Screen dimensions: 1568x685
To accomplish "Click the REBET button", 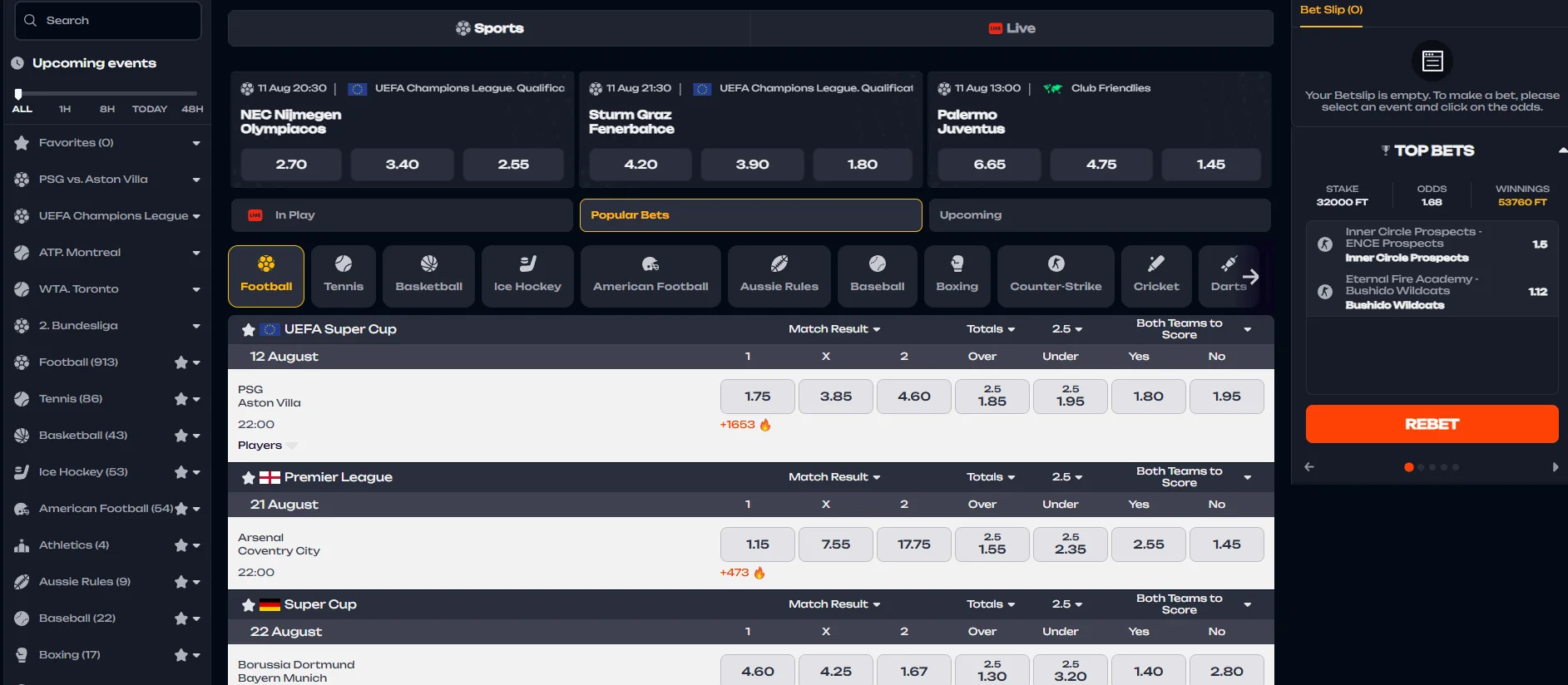I will [1432, 424].
